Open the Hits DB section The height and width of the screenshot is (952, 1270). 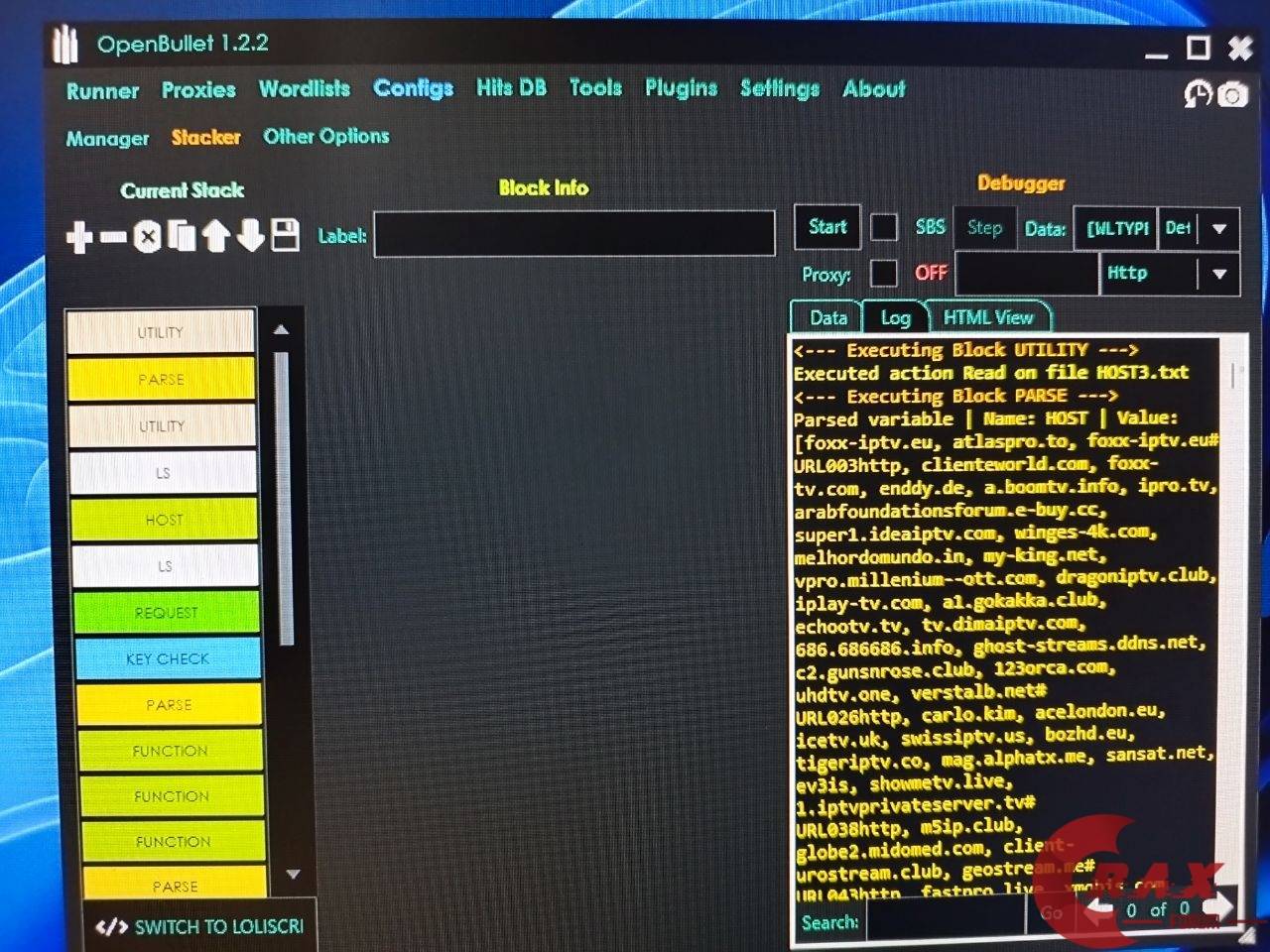click(511, 87)
